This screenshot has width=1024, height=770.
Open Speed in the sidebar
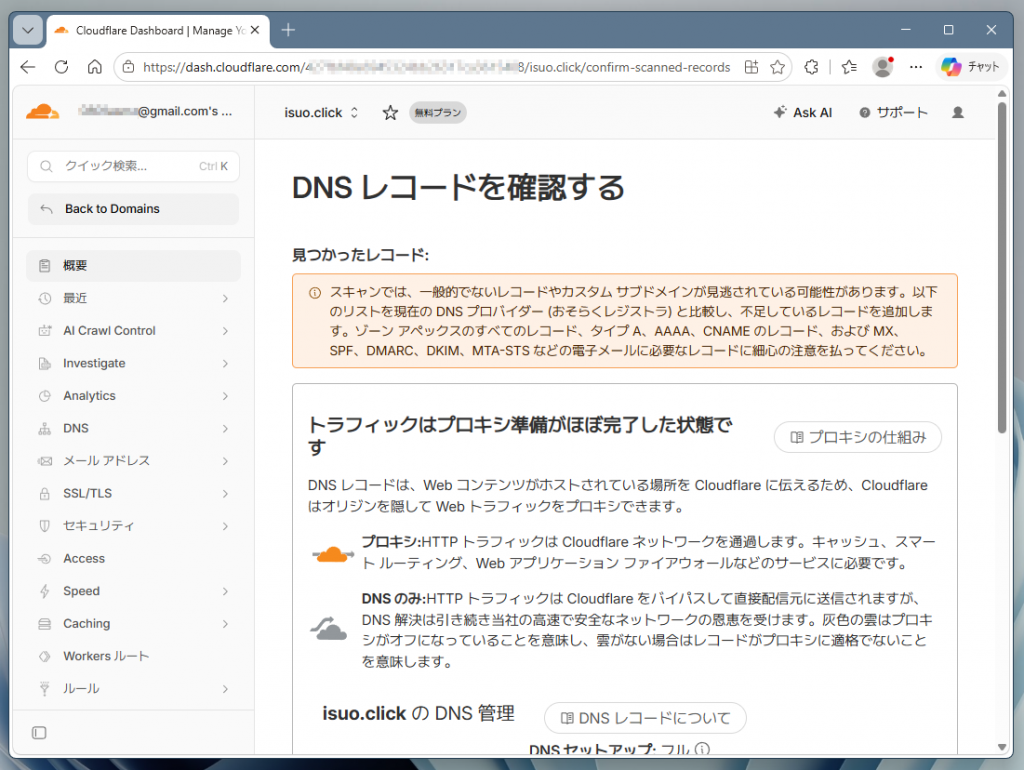click(133, 591)
